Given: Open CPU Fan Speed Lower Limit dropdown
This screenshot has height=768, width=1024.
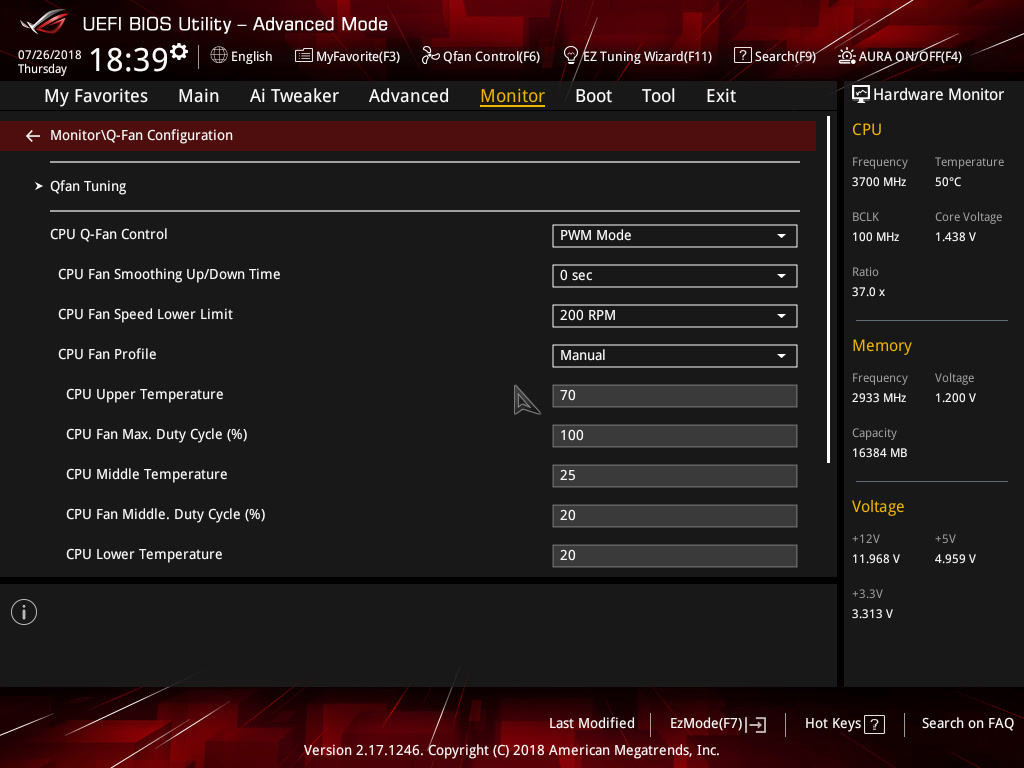Looking at the screenshot, I should pyautogui.click(x=675, y=315).
